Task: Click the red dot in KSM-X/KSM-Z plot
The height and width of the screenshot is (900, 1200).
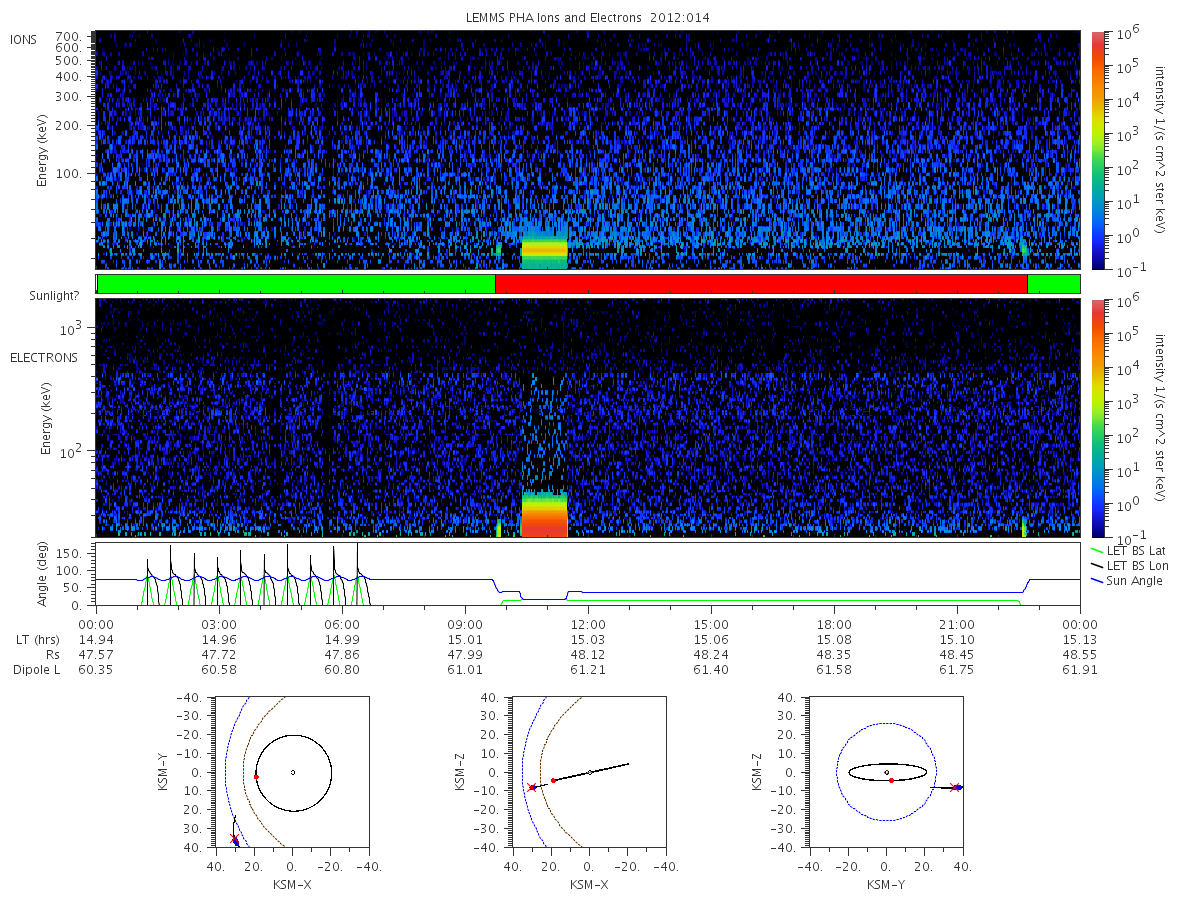Action: 553,780
